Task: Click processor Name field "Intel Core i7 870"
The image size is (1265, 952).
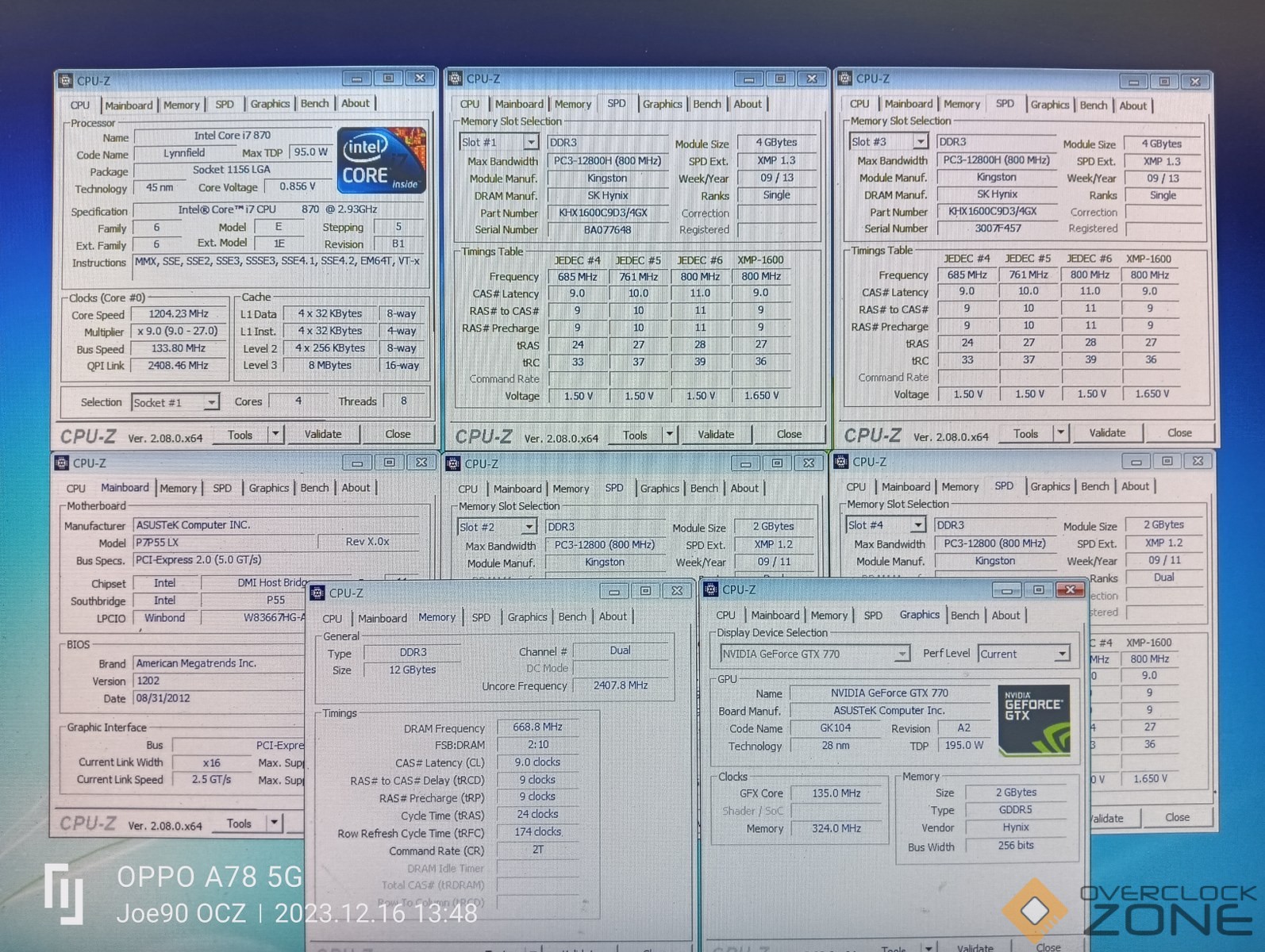Action: [232, 136]
